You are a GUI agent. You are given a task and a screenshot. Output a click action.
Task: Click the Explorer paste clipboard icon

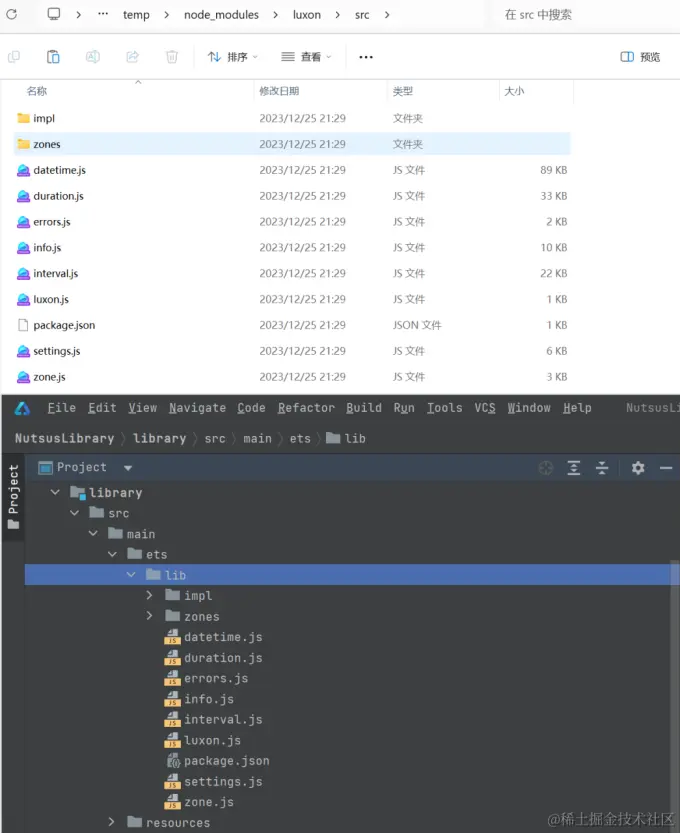53,56
